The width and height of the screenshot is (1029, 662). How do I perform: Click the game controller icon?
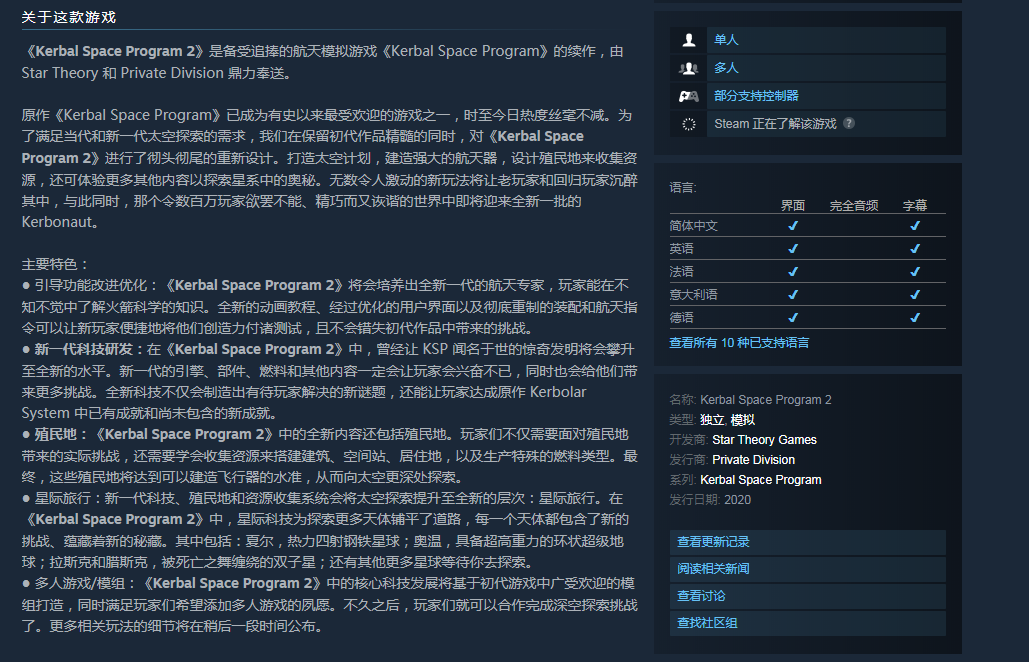[688, 96]
